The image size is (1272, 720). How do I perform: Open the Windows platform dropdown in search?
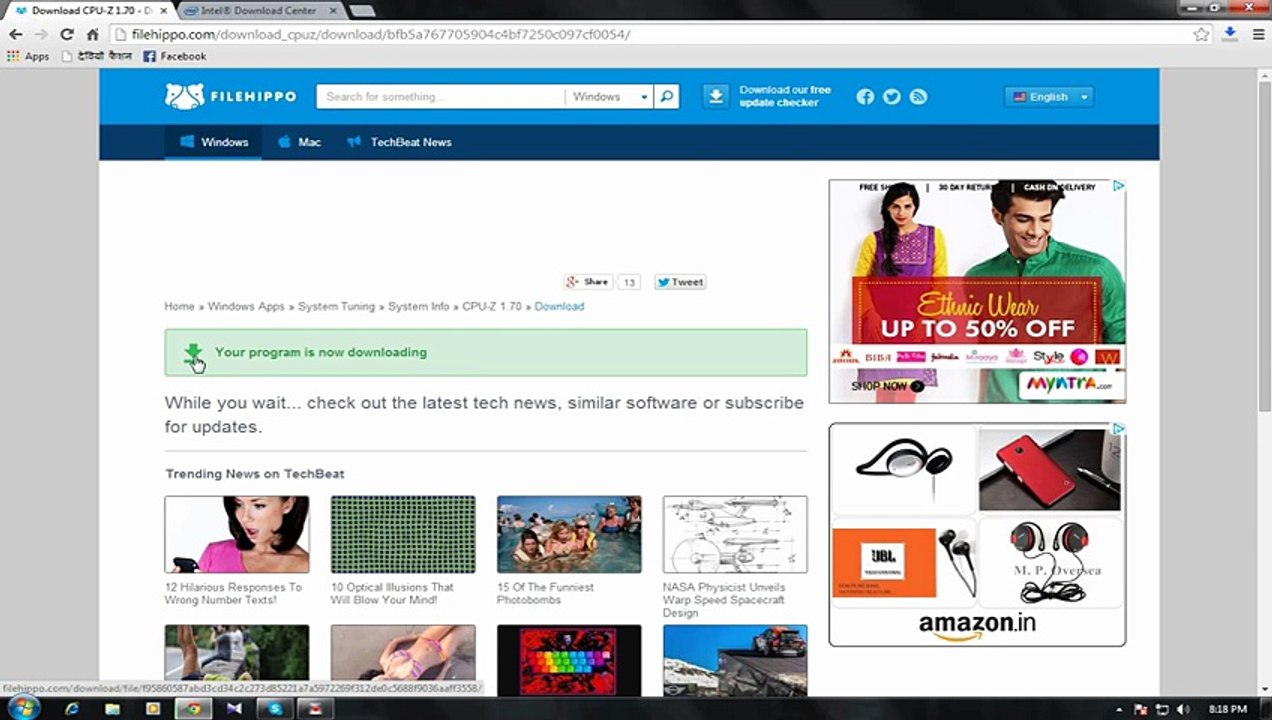610,97
